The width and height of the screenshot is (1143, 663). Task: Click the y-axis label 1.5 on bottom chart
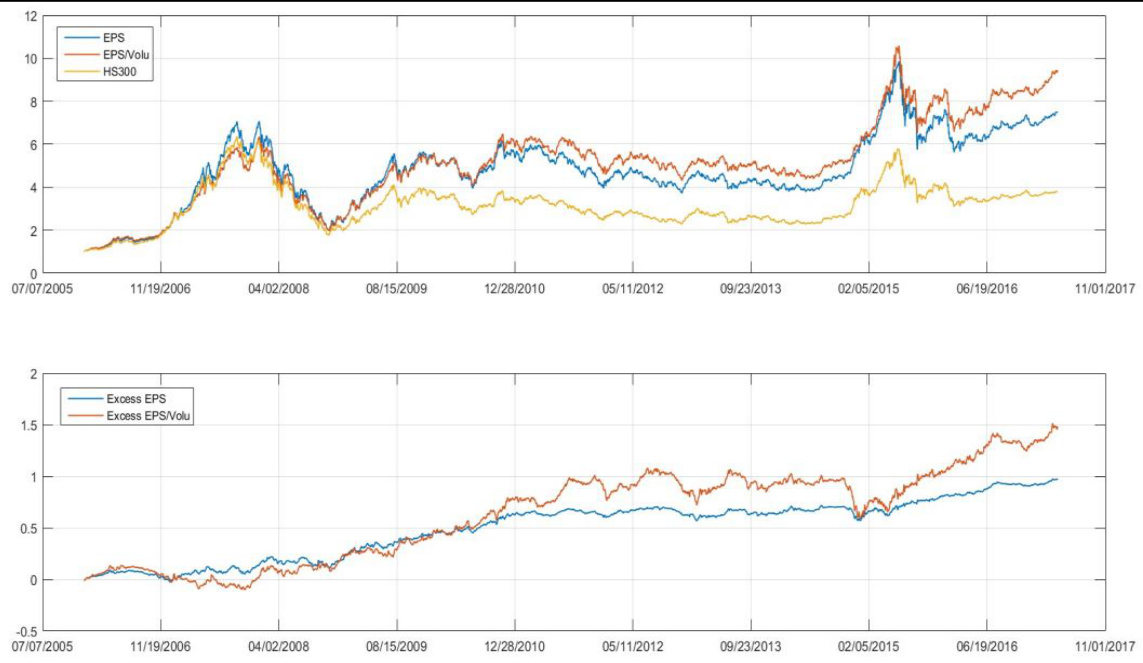pos(29,425)
